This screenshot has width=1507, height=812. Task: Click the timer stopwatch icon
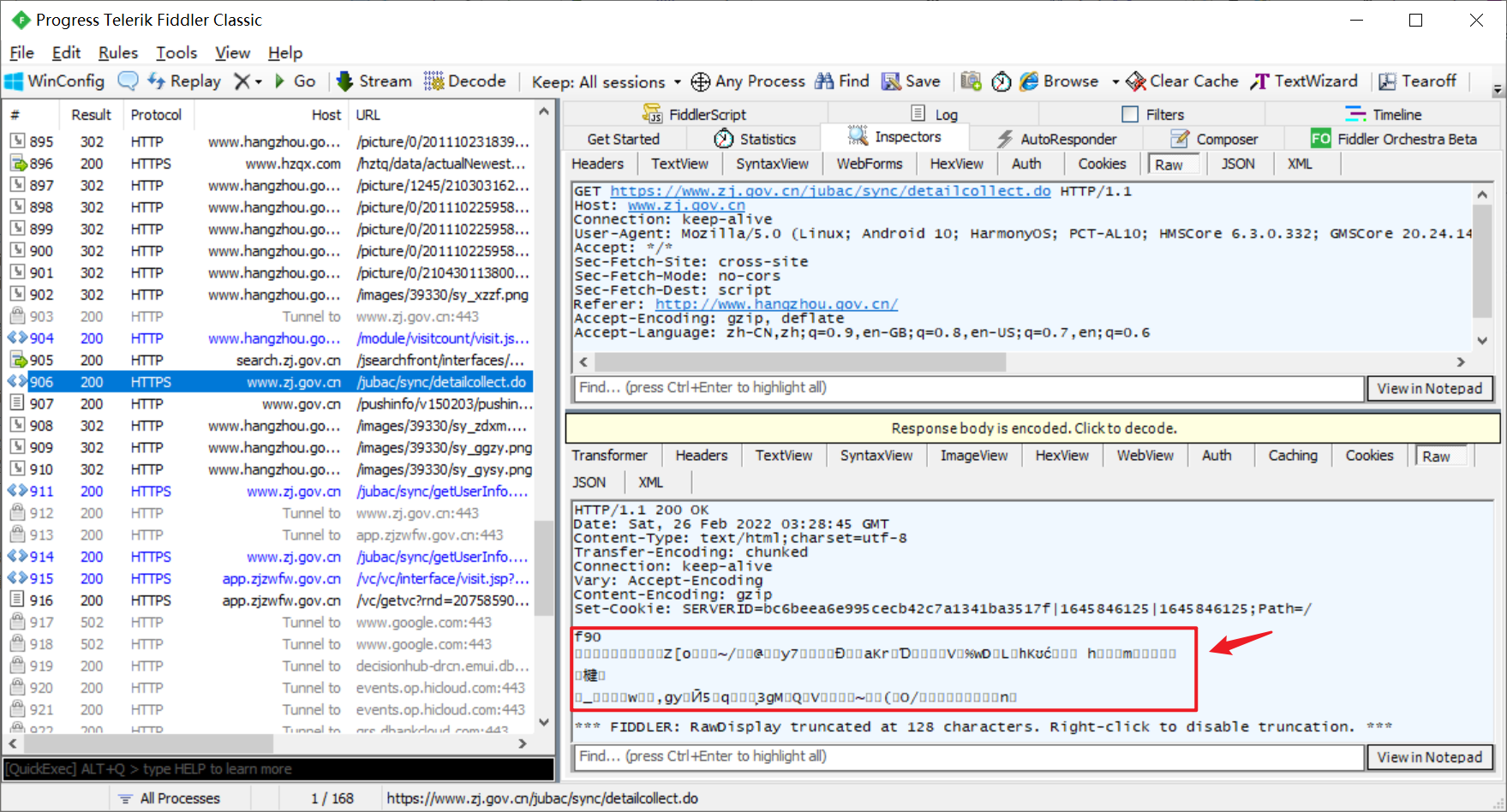click(1001, 81)
